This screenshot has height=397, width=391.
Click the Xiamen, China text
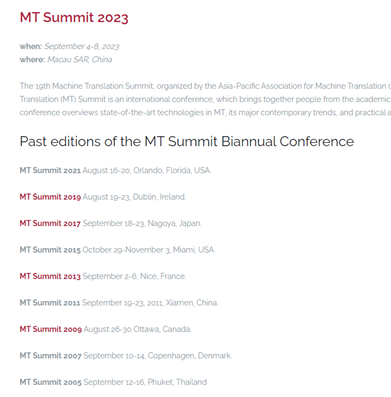click(192, 303)
